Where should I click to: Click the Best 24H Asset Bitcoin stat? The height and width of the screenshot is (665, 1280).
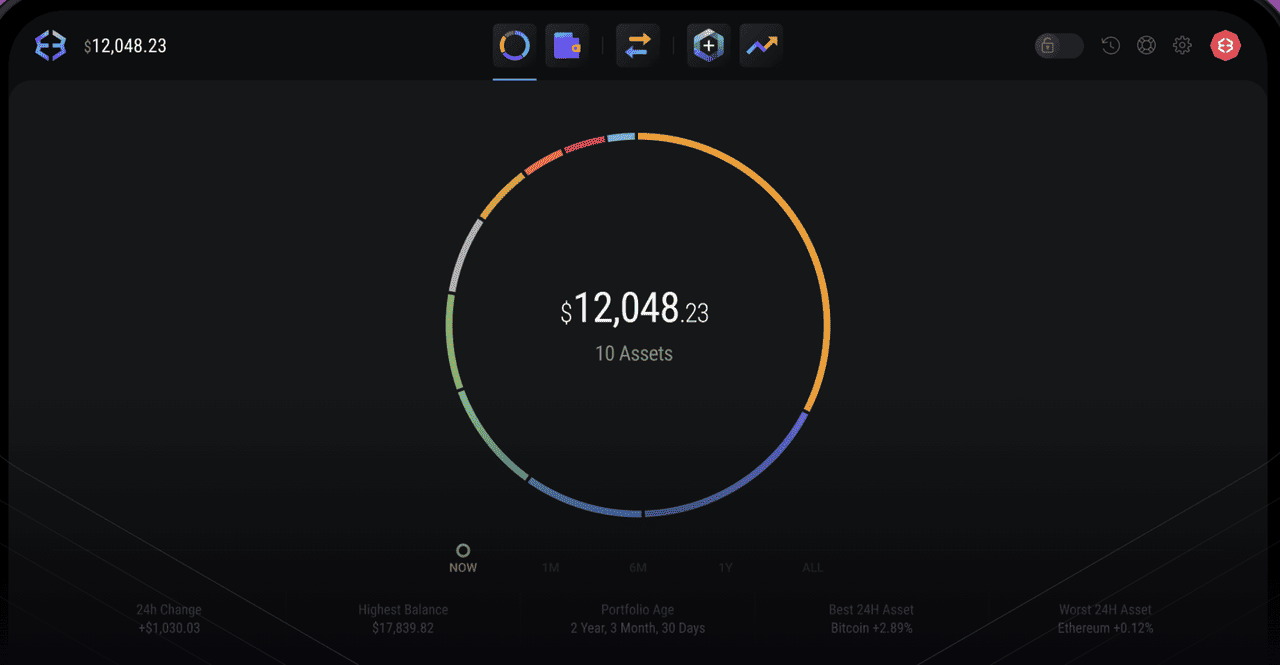coord(871,619)
